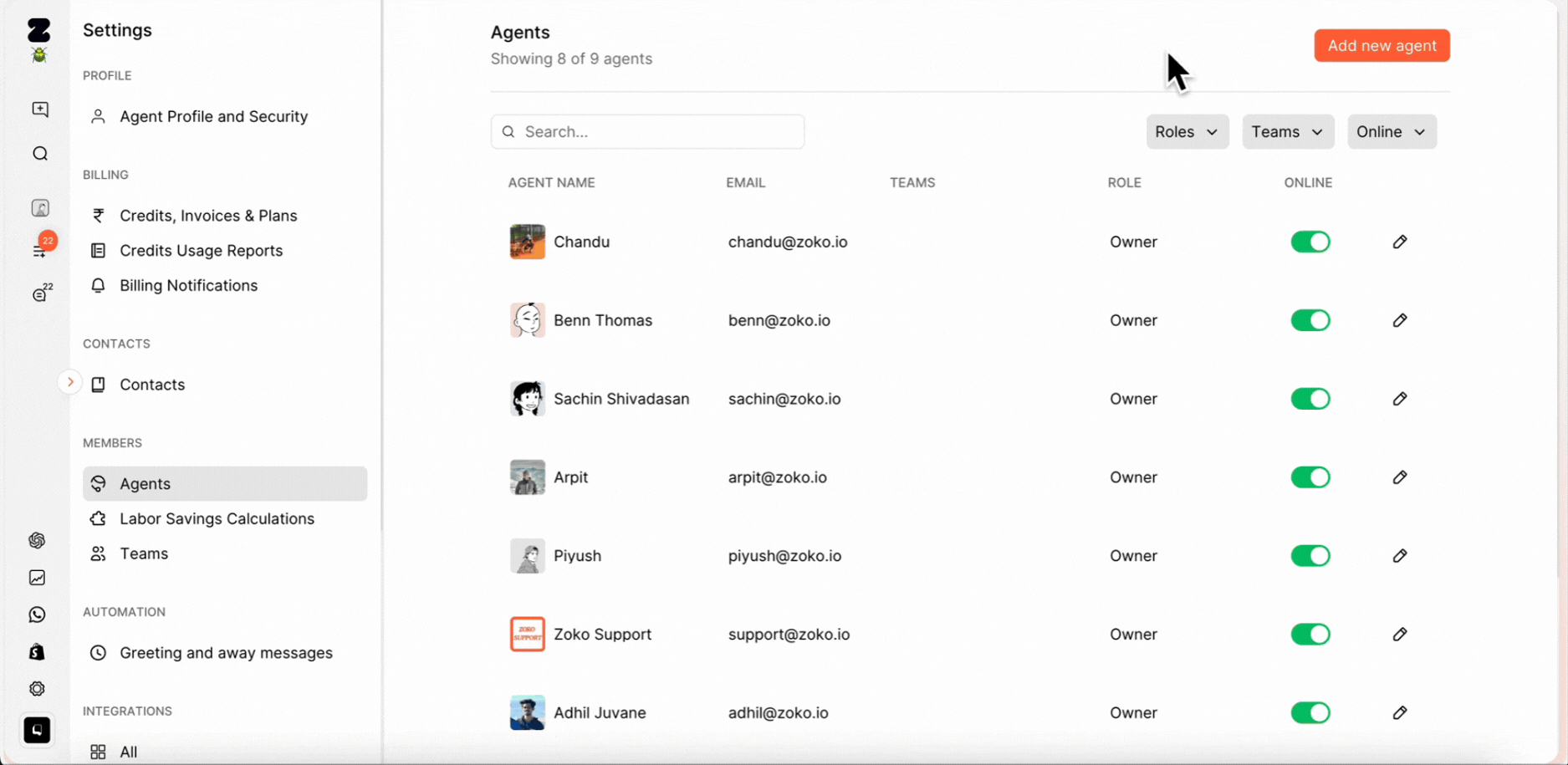Open Billing Notifications settings

click(225, 286)
